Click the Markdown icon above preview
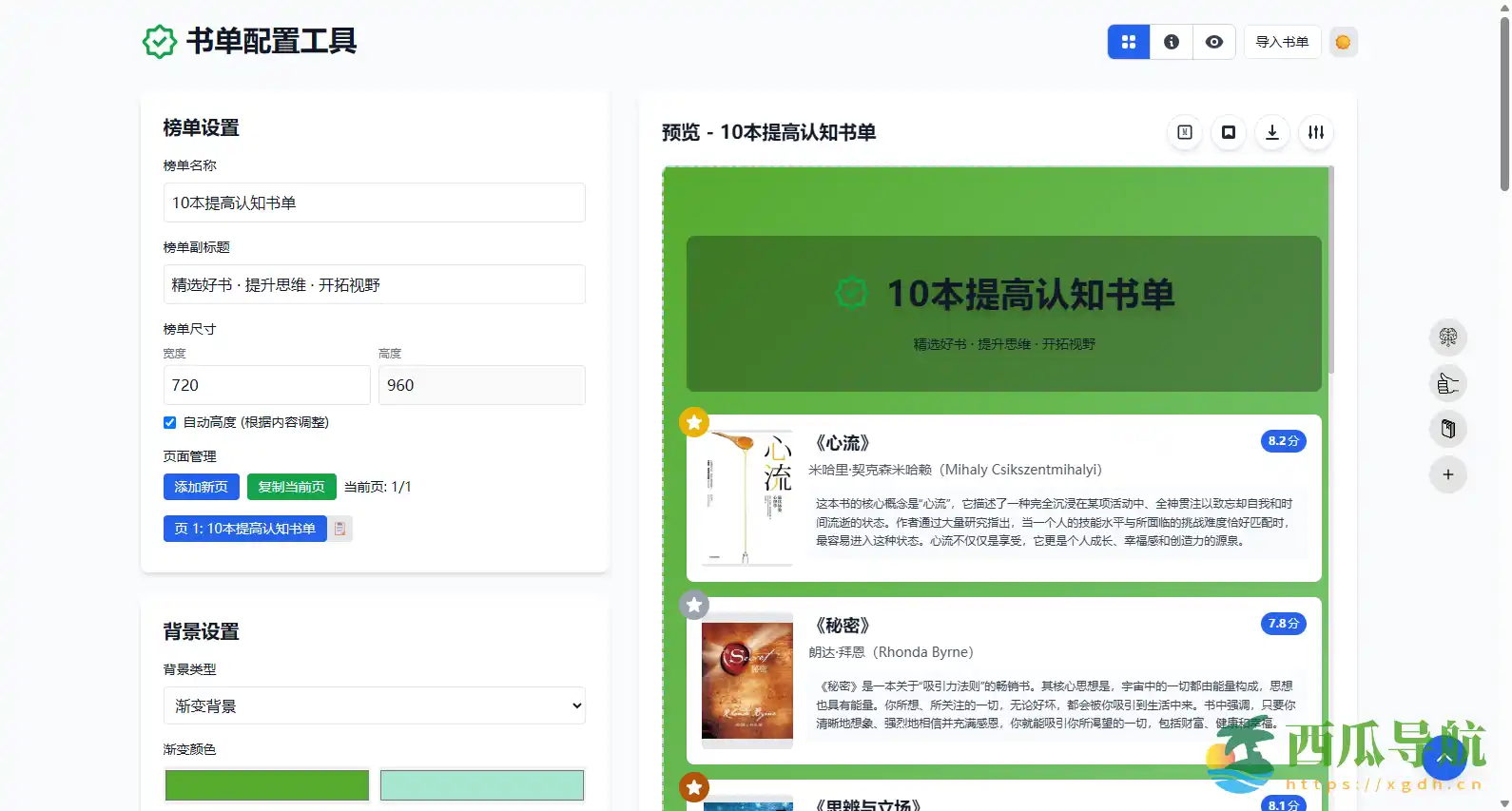This screenshot has width=1512, height=811. click(x=1185, y=132)
